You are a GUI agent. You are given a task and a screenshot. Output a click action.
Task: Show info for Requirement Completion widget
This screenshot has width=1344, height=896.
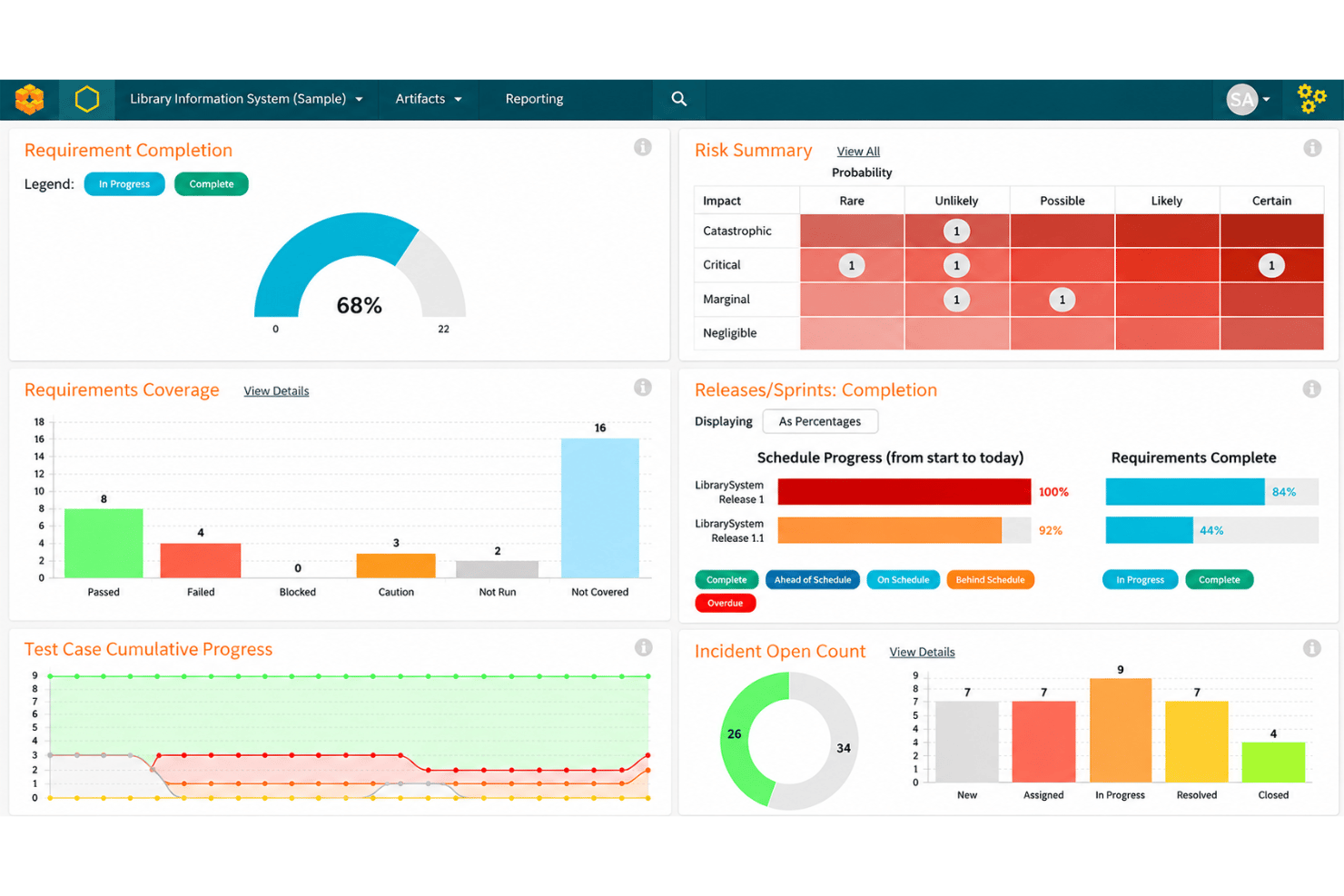click(x=643, y=147)
